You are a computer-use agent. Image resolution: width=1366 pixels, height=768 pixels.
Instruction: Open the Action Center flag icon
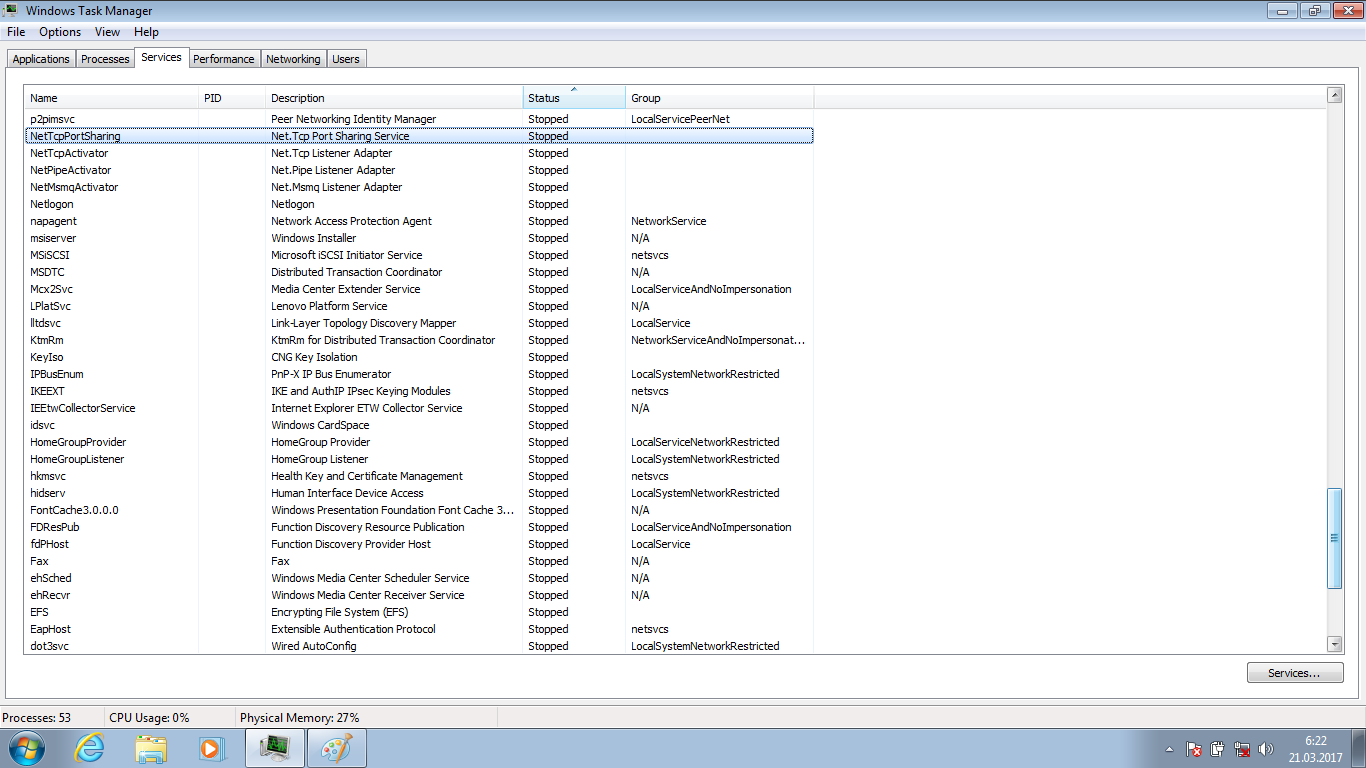click(1193, 749)
